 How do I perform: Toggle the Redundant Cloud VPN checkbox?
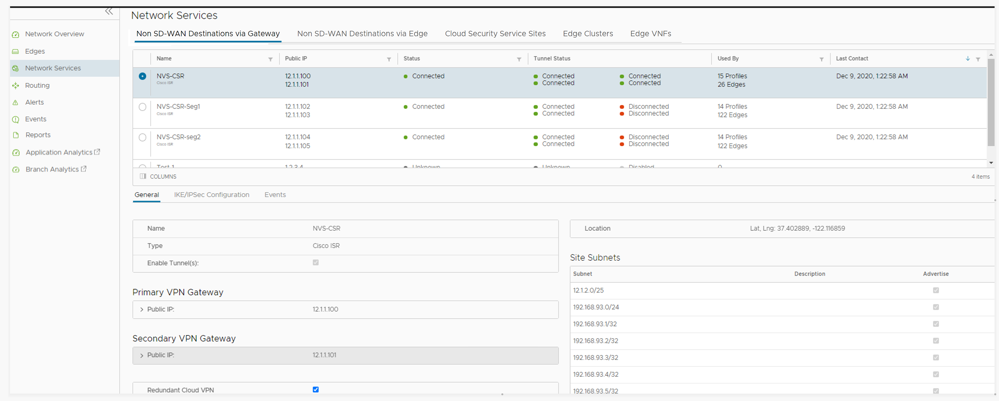[316, 390]
